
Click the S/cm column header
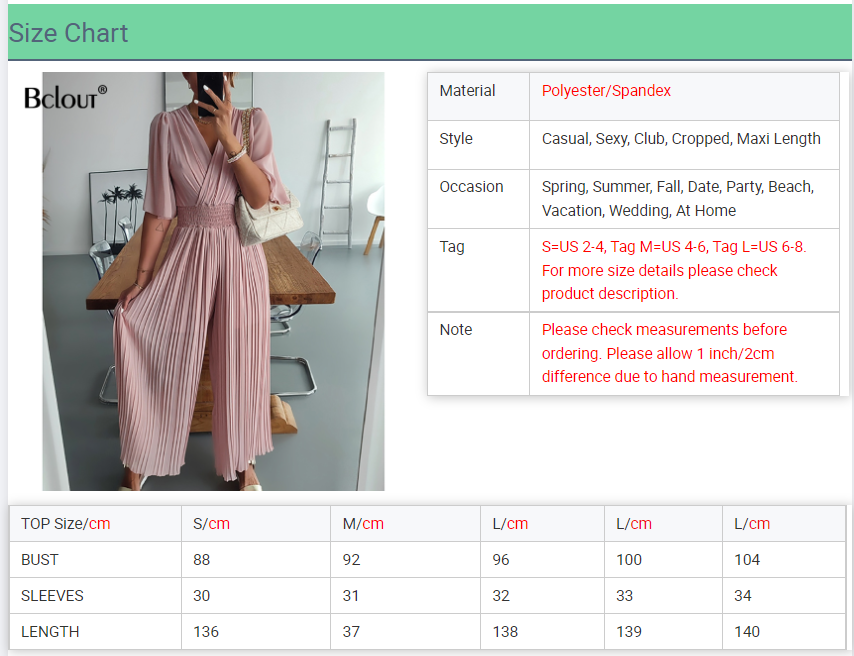(x=211, y=524)
